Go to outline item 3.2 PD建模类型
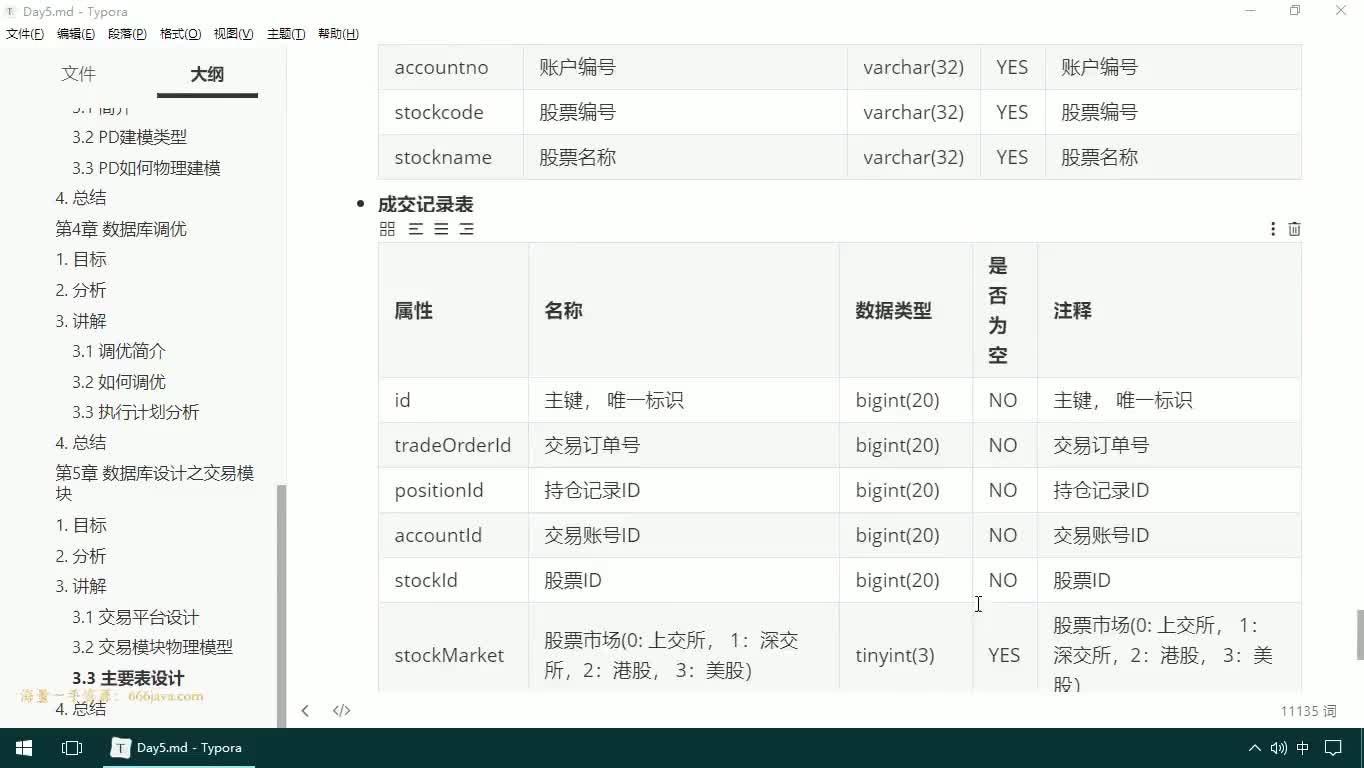 pos(129,137)
